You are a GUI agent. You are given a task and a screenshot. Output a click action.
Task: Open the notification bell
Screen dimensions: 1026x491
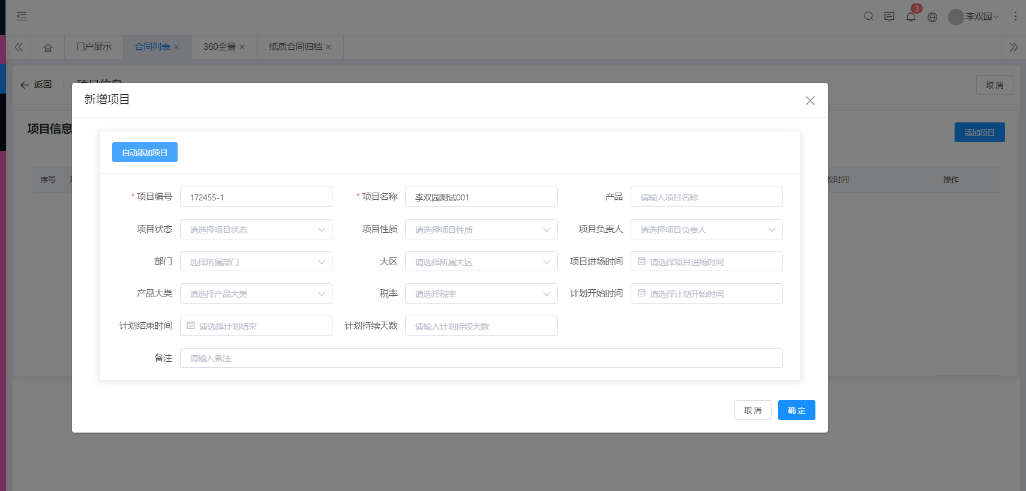tap(910, 17)
